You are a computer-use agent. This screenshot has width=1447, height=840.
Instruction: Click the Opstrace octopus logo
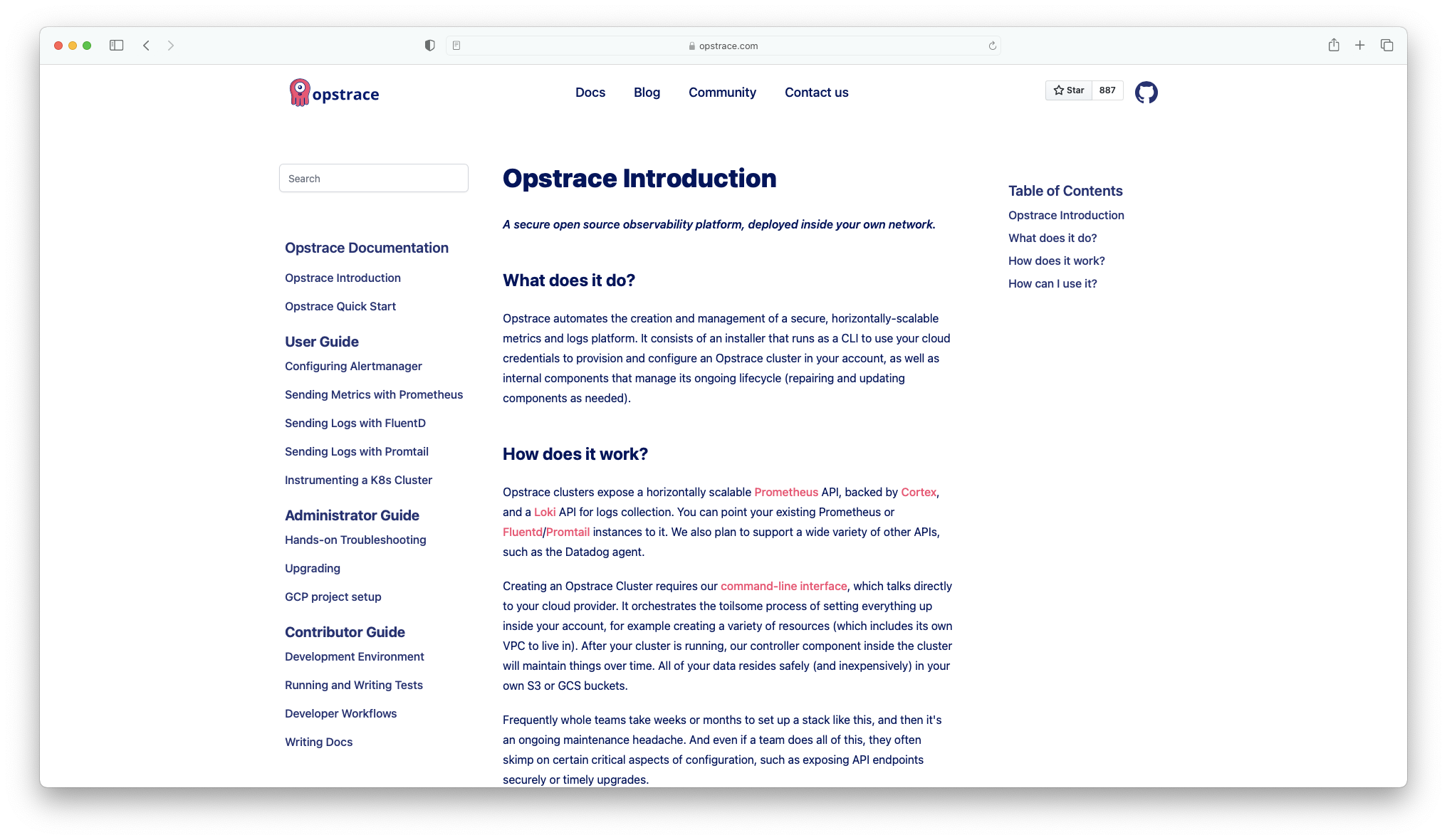click(300, 93)
